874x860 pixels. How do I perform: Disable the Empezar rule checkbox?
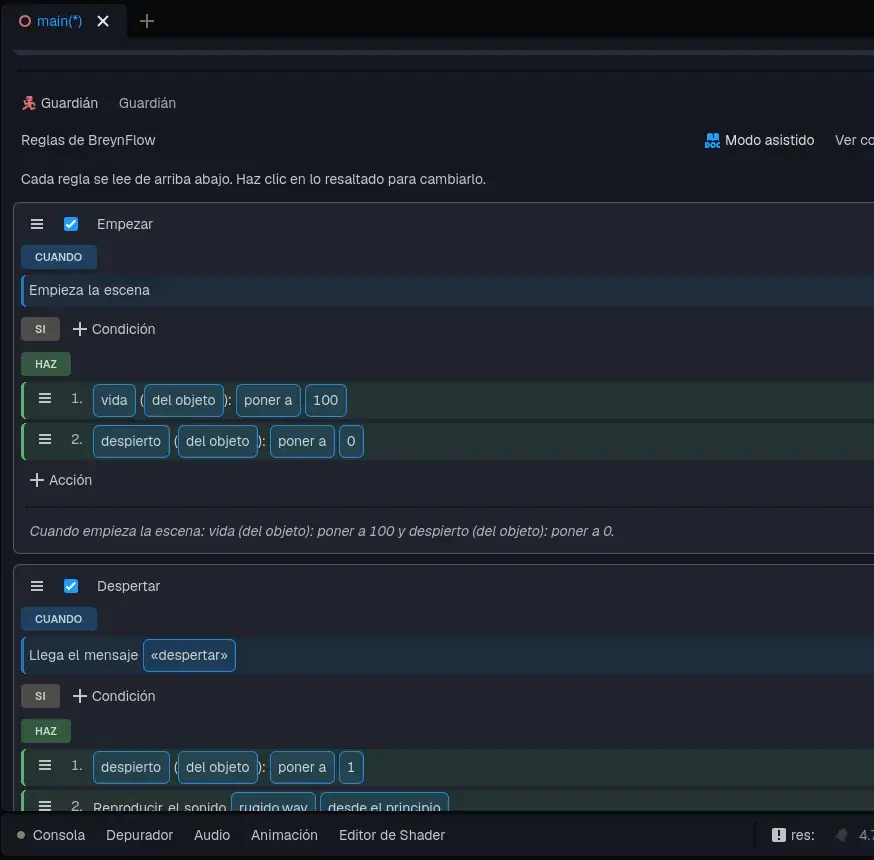click(71, 224)
